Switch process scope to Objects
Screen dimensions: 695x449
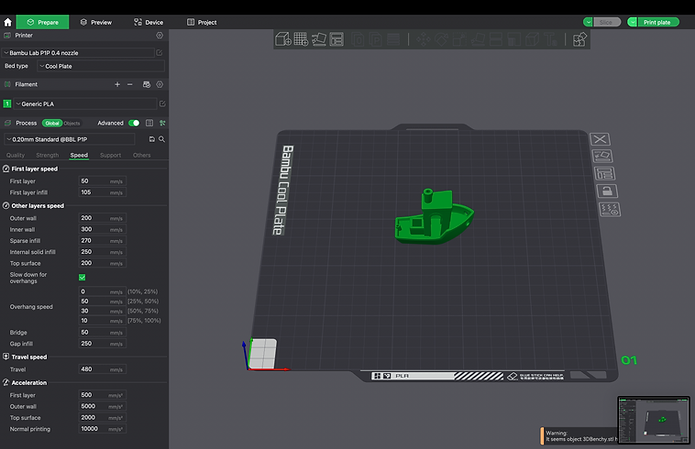72,123
